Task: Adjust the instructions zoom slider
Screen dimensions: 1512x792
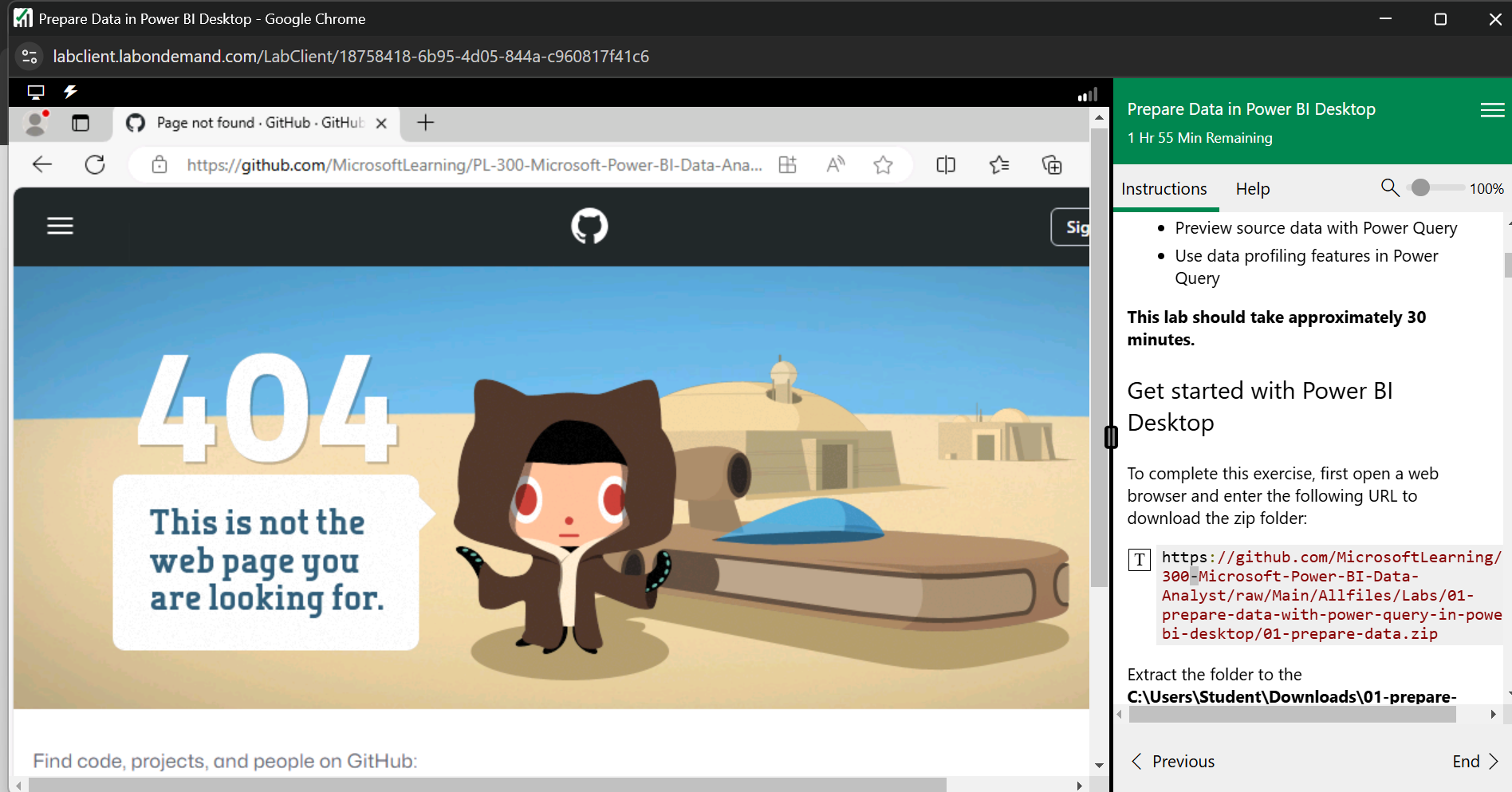Action: [1437, 187]
